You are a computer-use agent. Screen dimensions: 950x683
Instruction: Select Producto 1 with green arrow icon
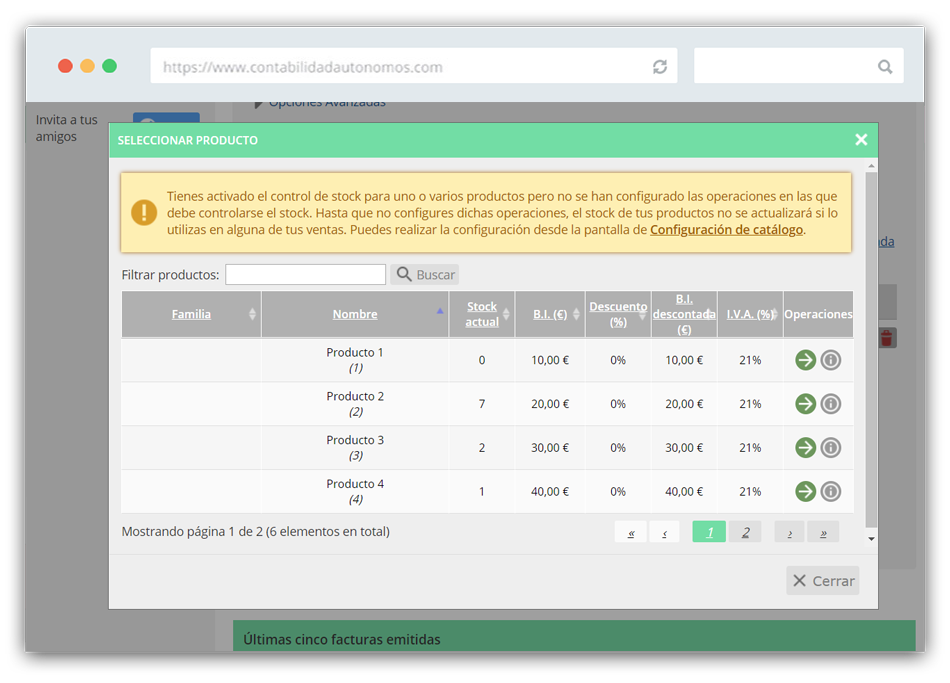pos(805,360)
